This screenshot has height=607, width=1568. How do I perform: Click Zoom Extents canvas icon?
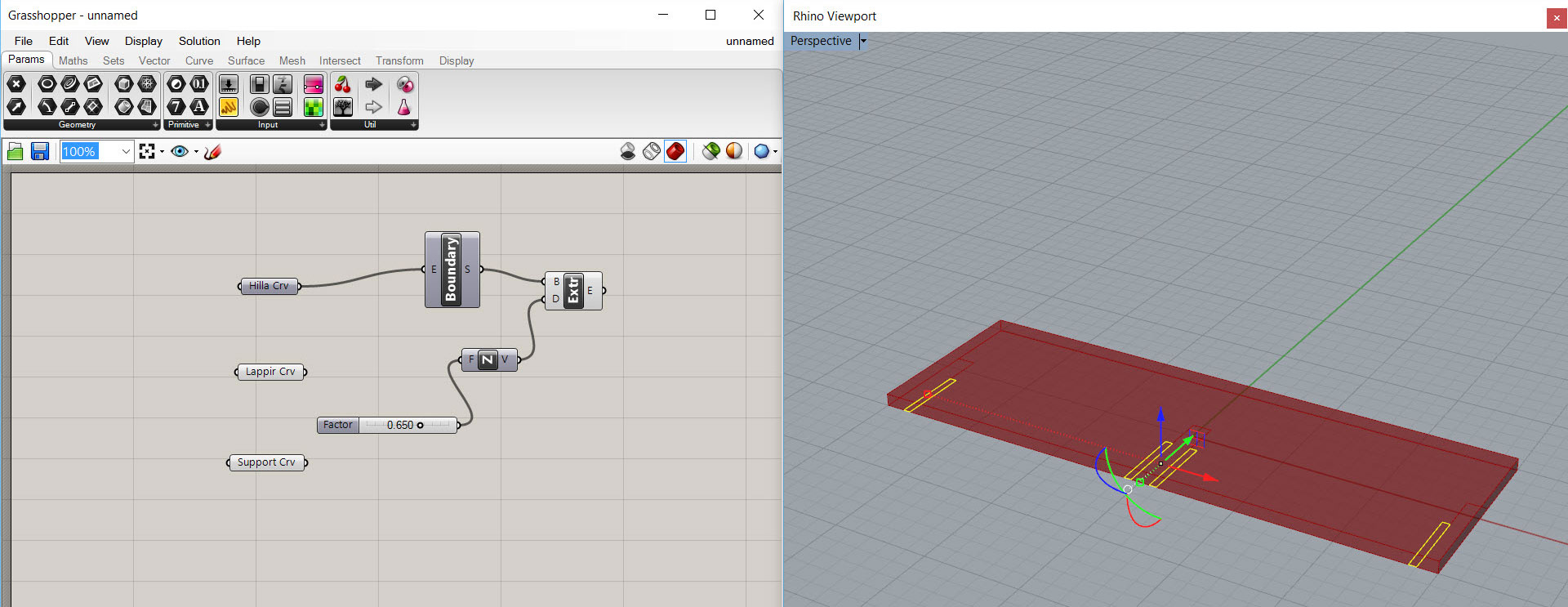pos(147,151)
